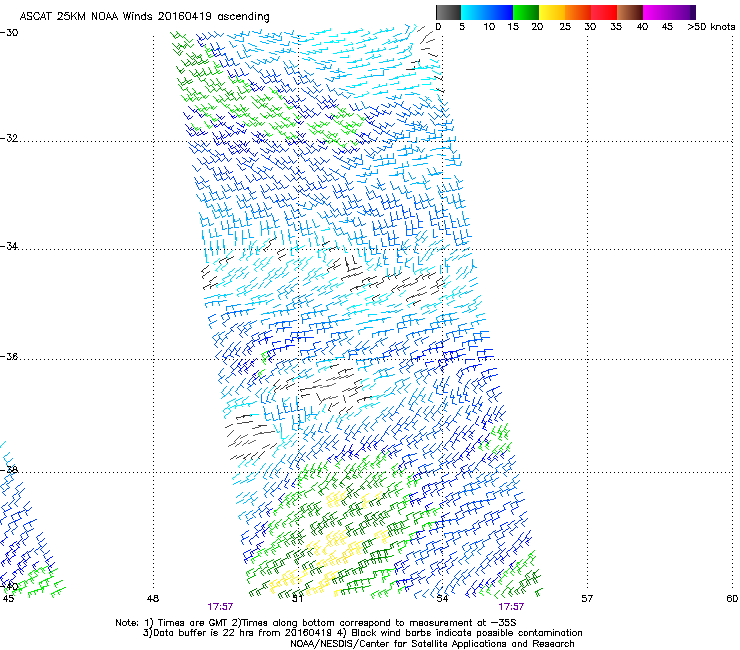Click the NOAA/NESDIS Center credit line
Viewport: 740px width, 650px height.
pyautogui.click(x=432, y=644)
